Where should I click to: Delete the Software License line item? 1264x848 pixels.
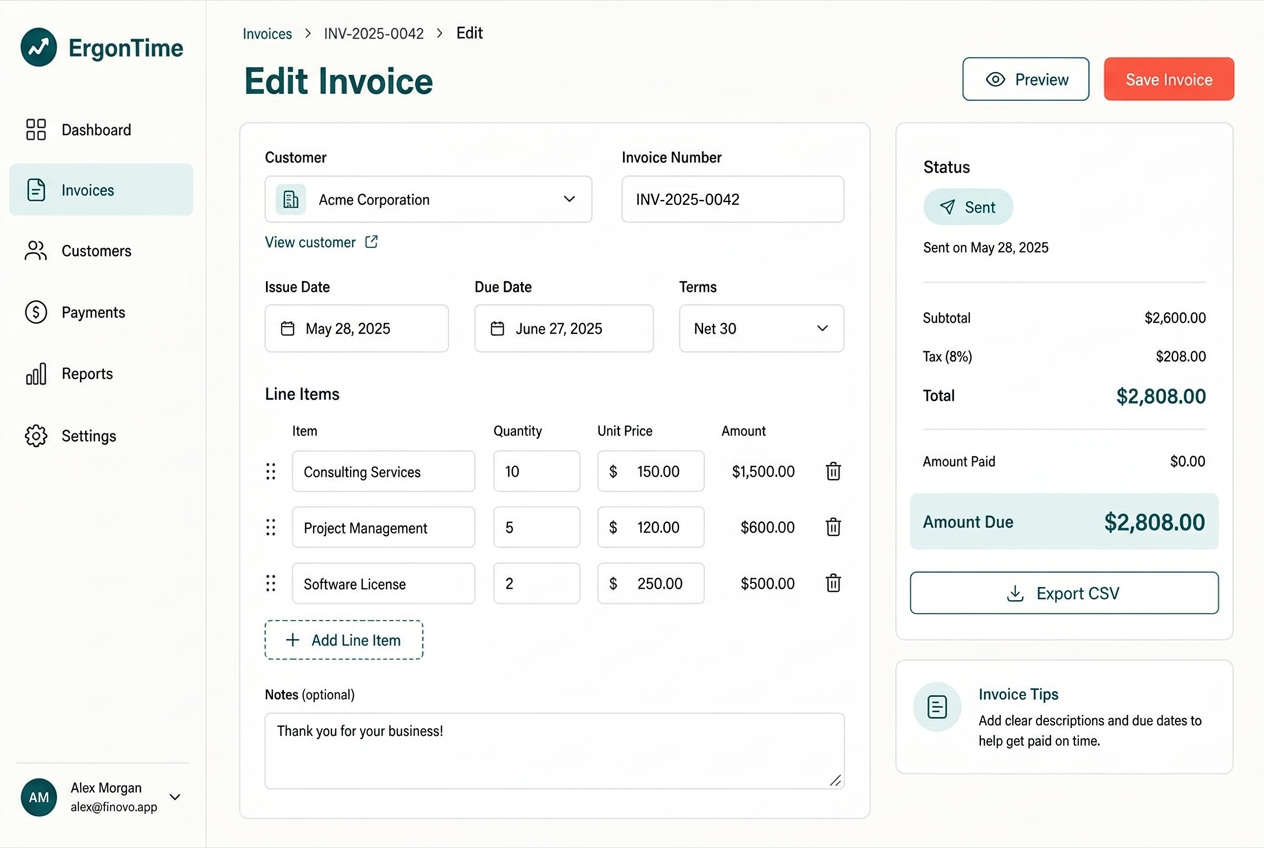pos(833,583)
